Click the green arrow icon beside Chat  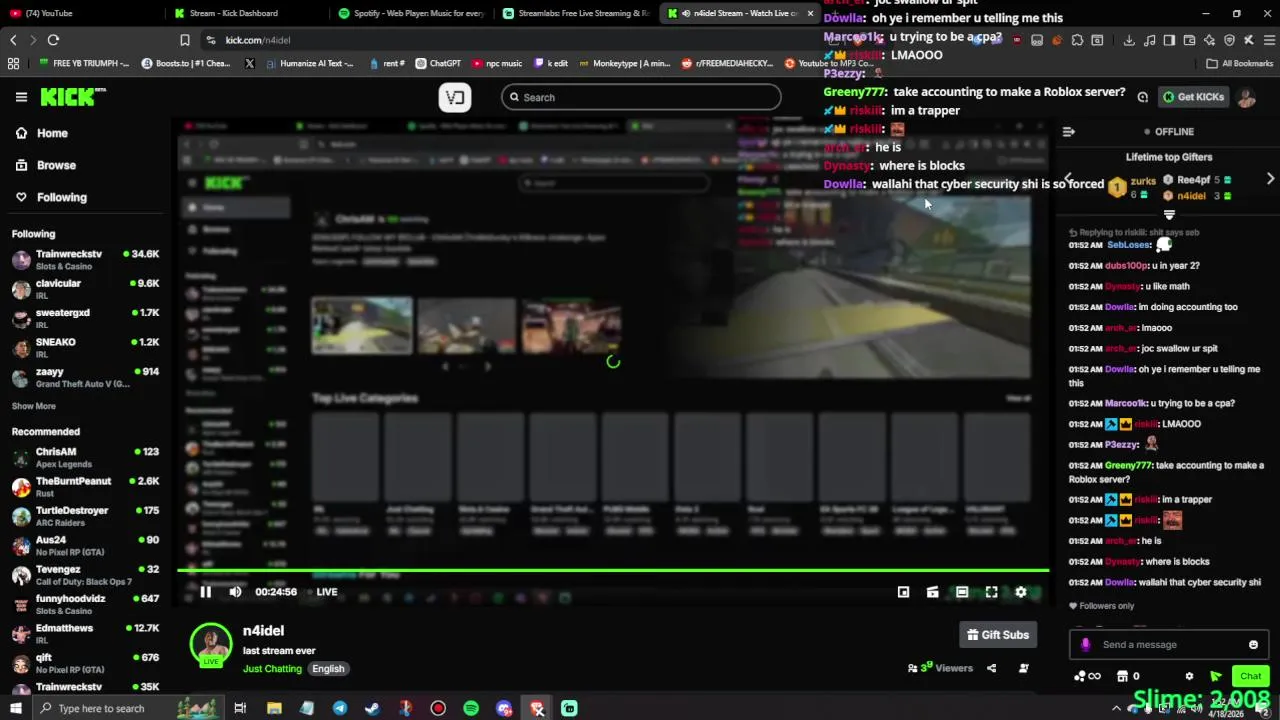point(1216,677)
